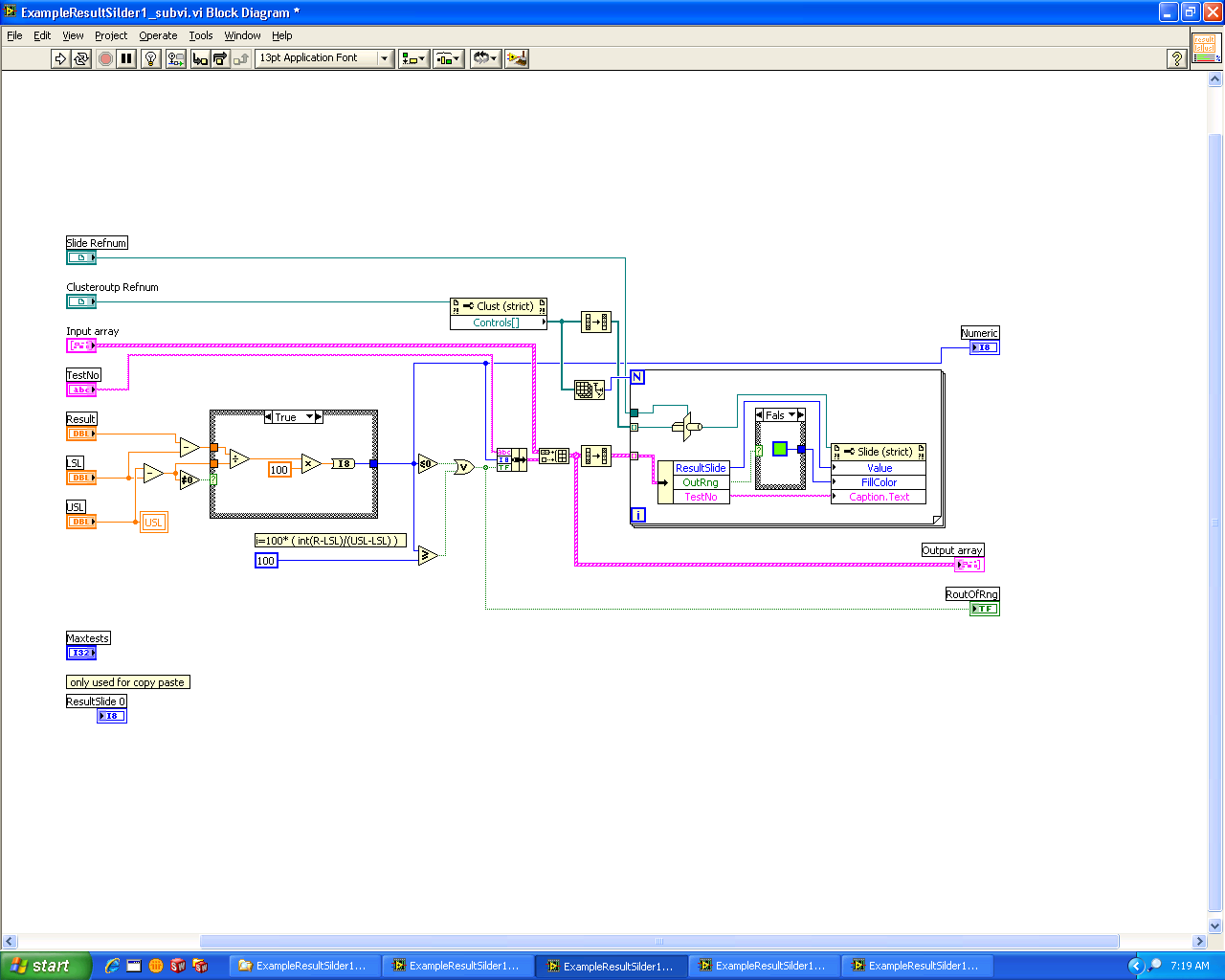Click the Step Out button
The height and width of the screenshot is (980, 1225).
(241, 58)
